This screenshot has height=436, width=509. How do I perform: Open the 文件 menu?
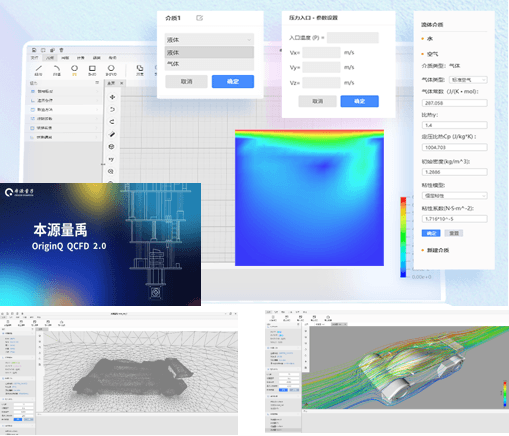click(x=34, y=58)
